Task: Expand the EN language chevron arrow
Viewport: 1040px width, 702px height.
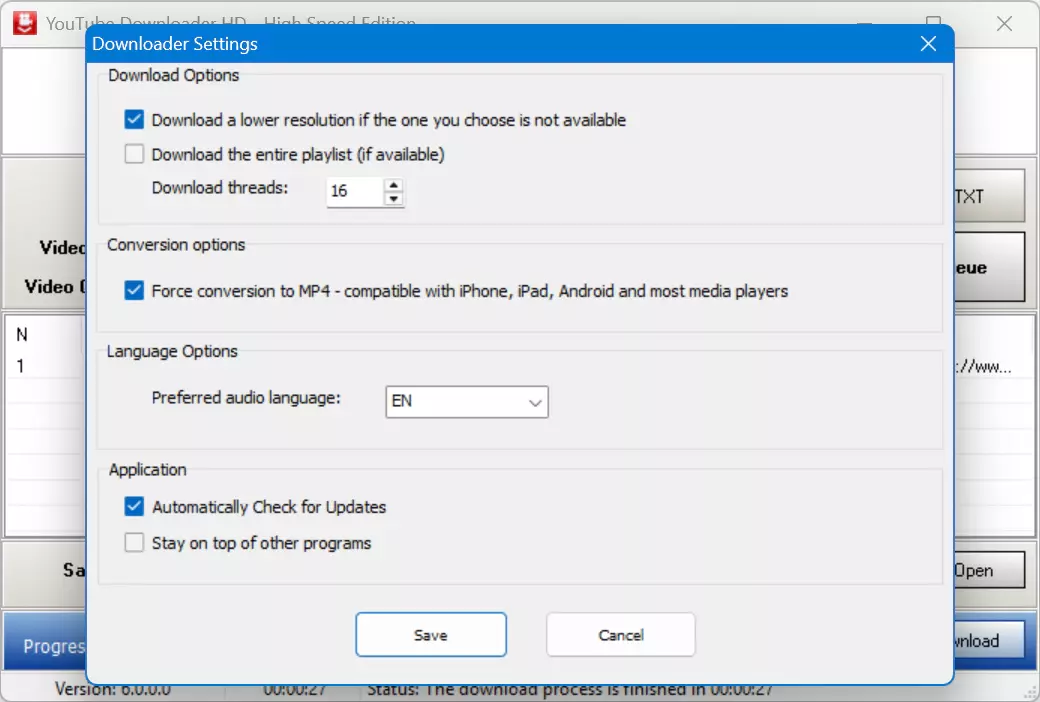Action: pyautogui.click(x=535, y=403)
